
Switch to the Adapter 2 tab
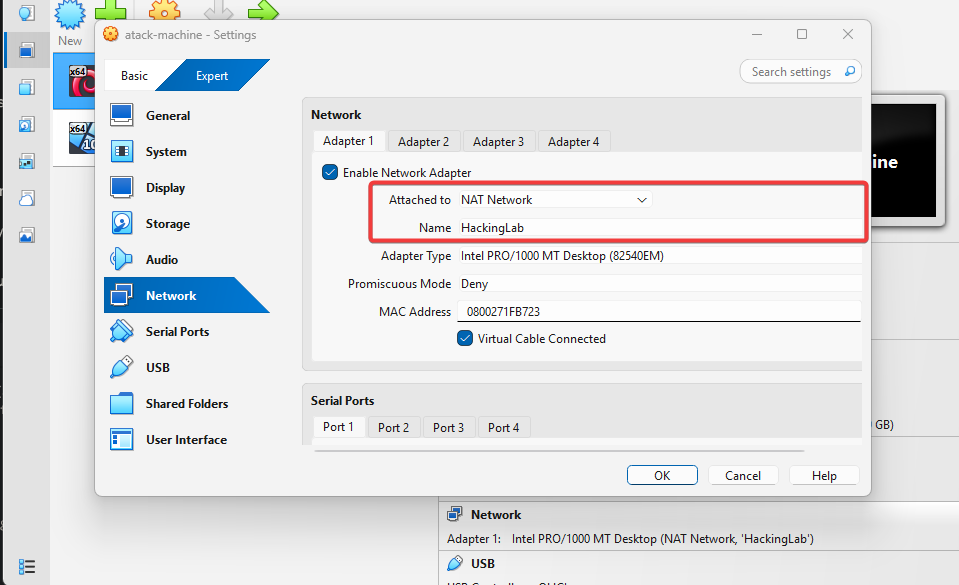[424, 142]
